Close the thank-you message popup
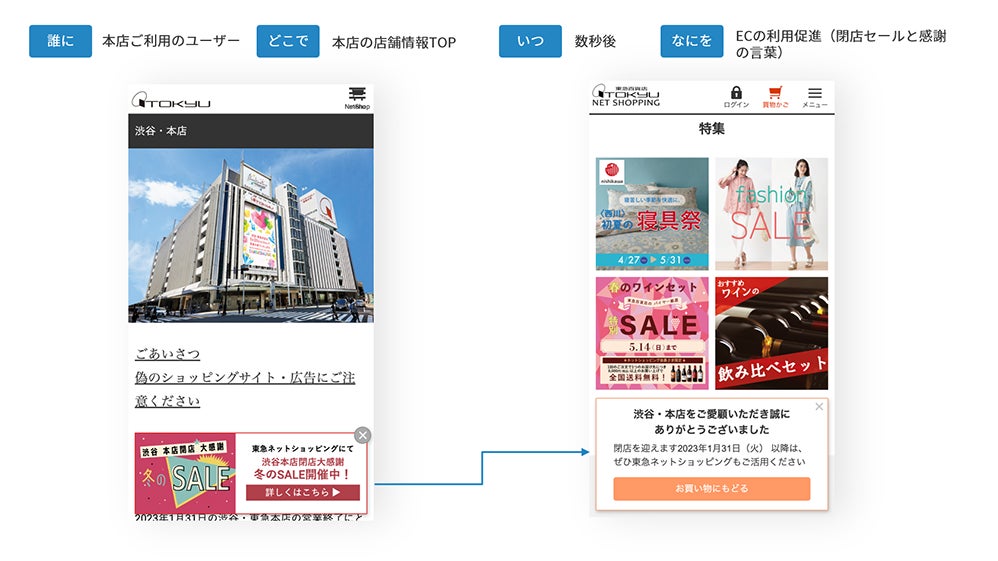Screen dimensions: 998x561 pyautogui.click(x=819, y=406)
